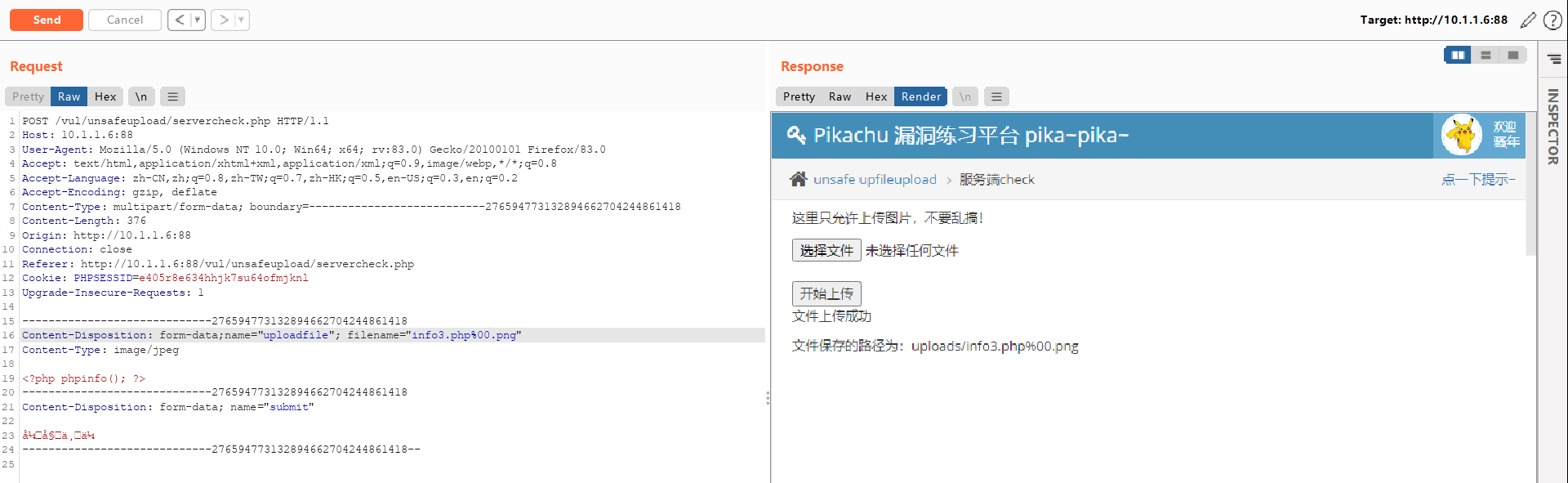Switch Request view to Pretty tab
Viewport: 1568px width, 483px height.
pos(29,96)
